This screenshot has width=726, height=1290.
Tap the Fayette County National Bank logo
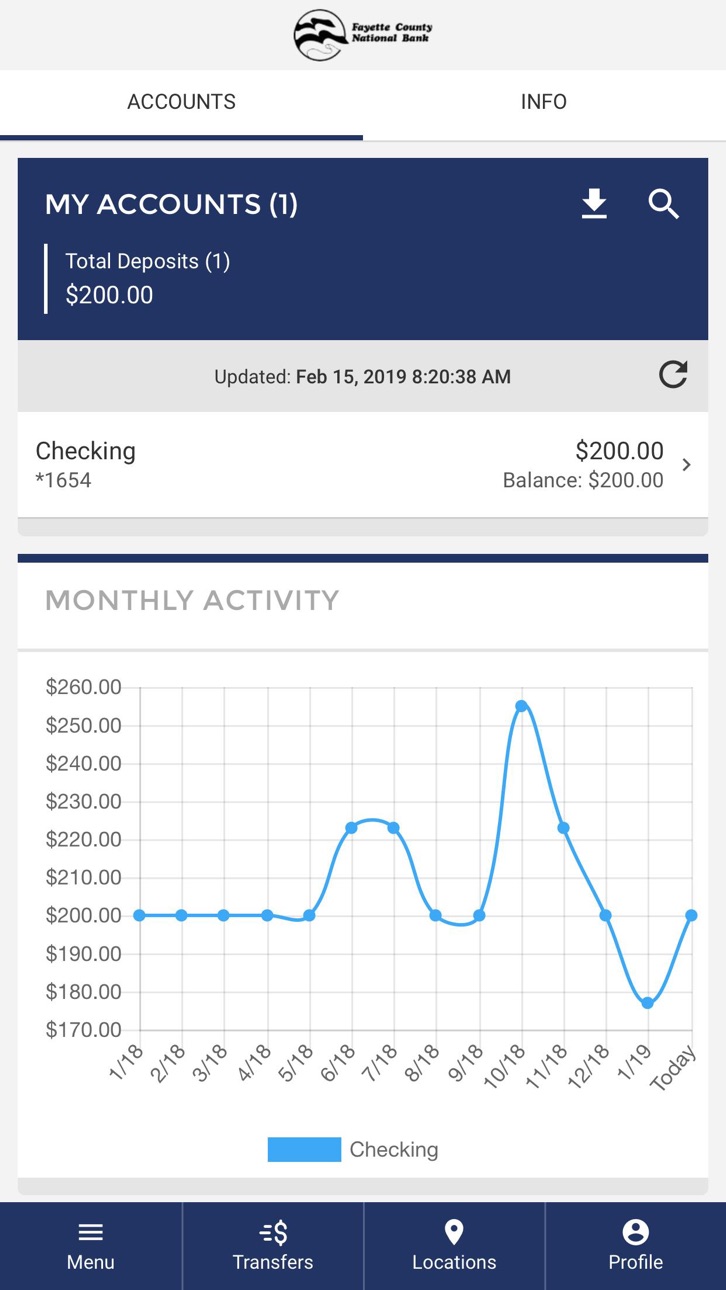coord(363,35)
